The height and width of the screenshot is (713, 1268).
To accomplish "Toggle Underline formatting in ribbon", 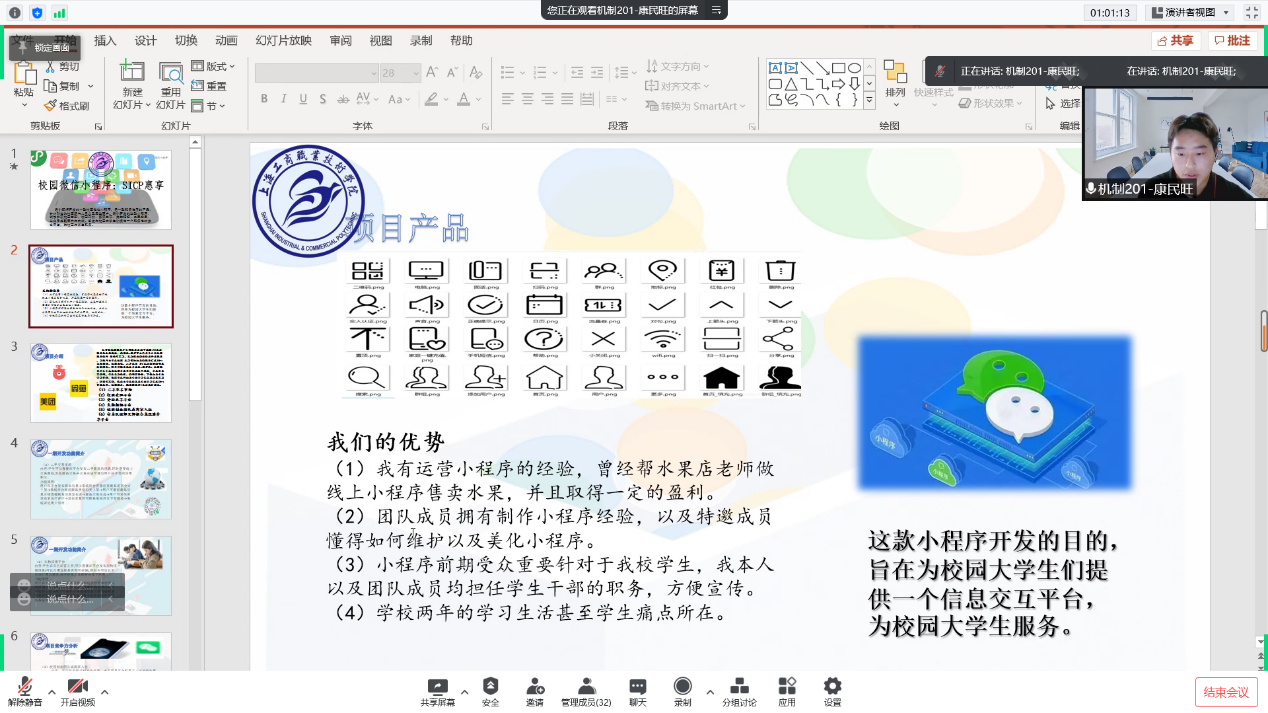I will pos(302,99).
